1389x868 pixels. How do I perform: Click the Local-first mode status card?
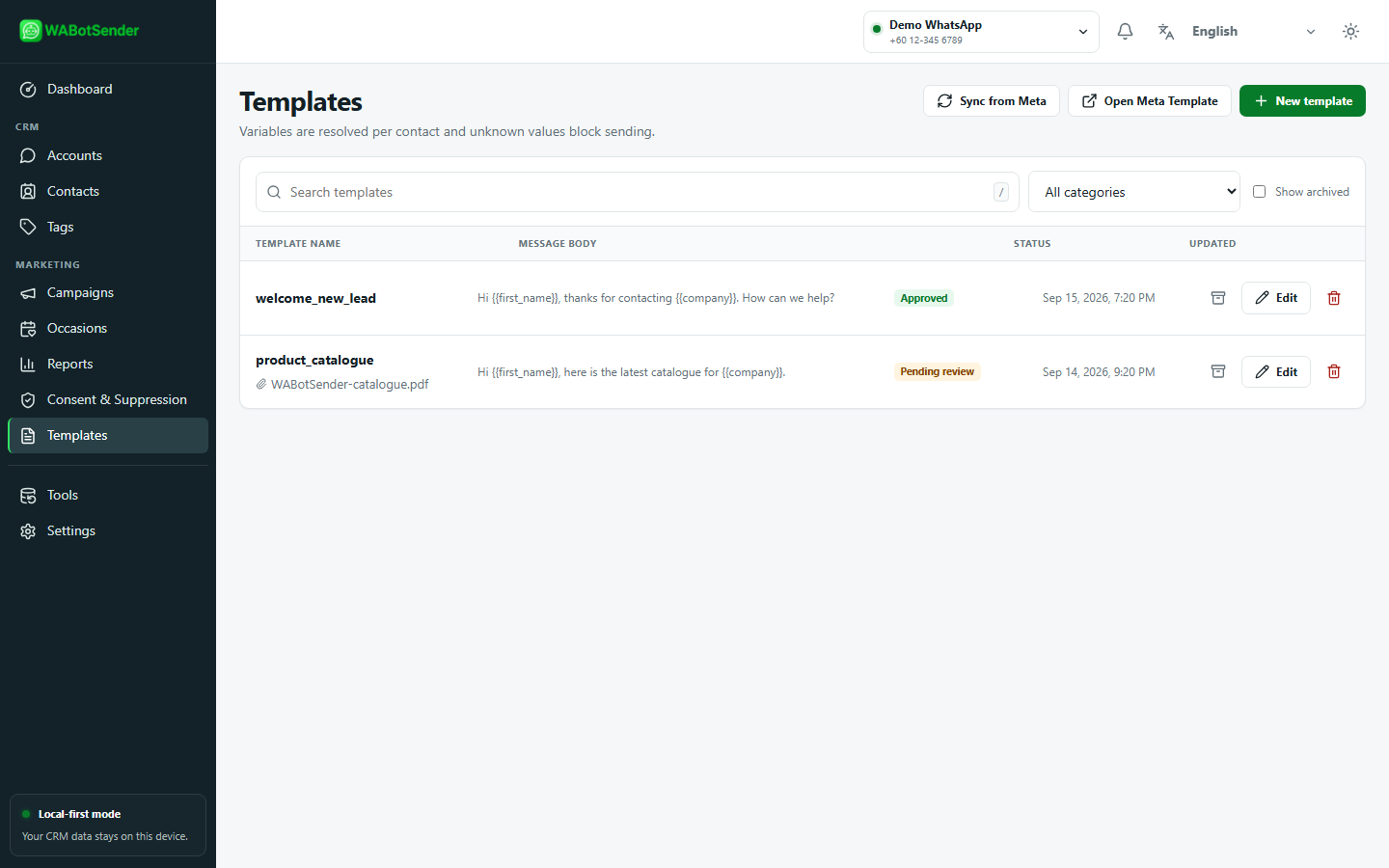pos(108,825)
